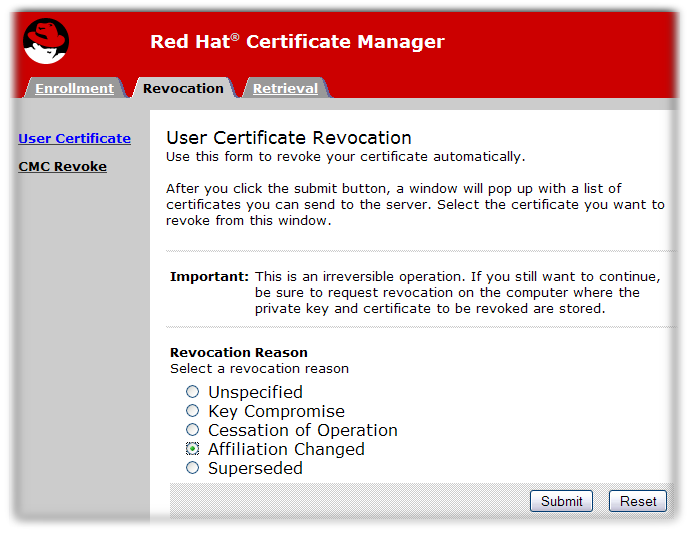Screen dimensions: 691x535
Task: Click the Revocation Reason section label
Action: click(x=239, y=352)
